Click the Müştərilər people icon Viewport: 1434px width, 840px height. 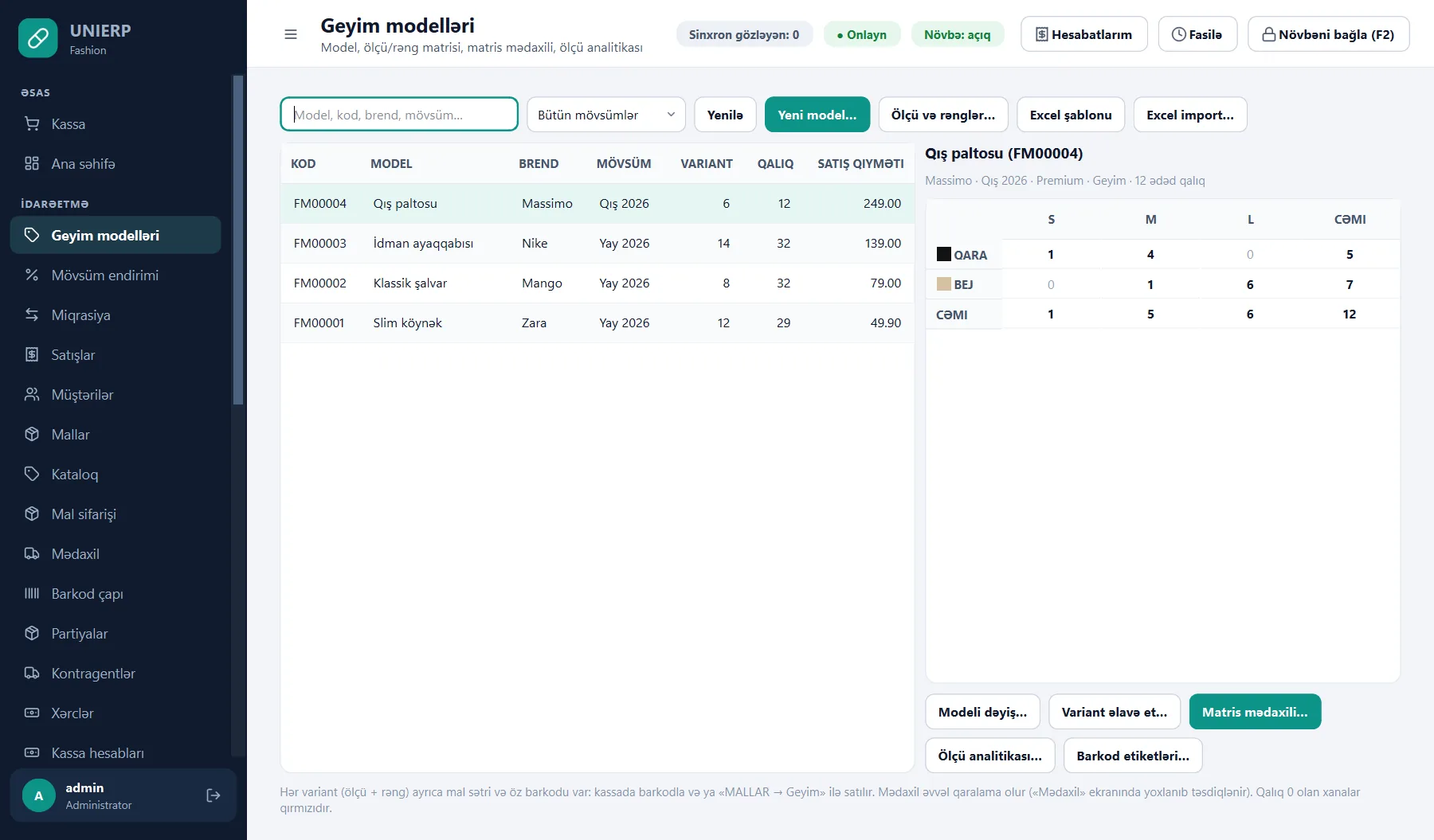coord(32,394)
